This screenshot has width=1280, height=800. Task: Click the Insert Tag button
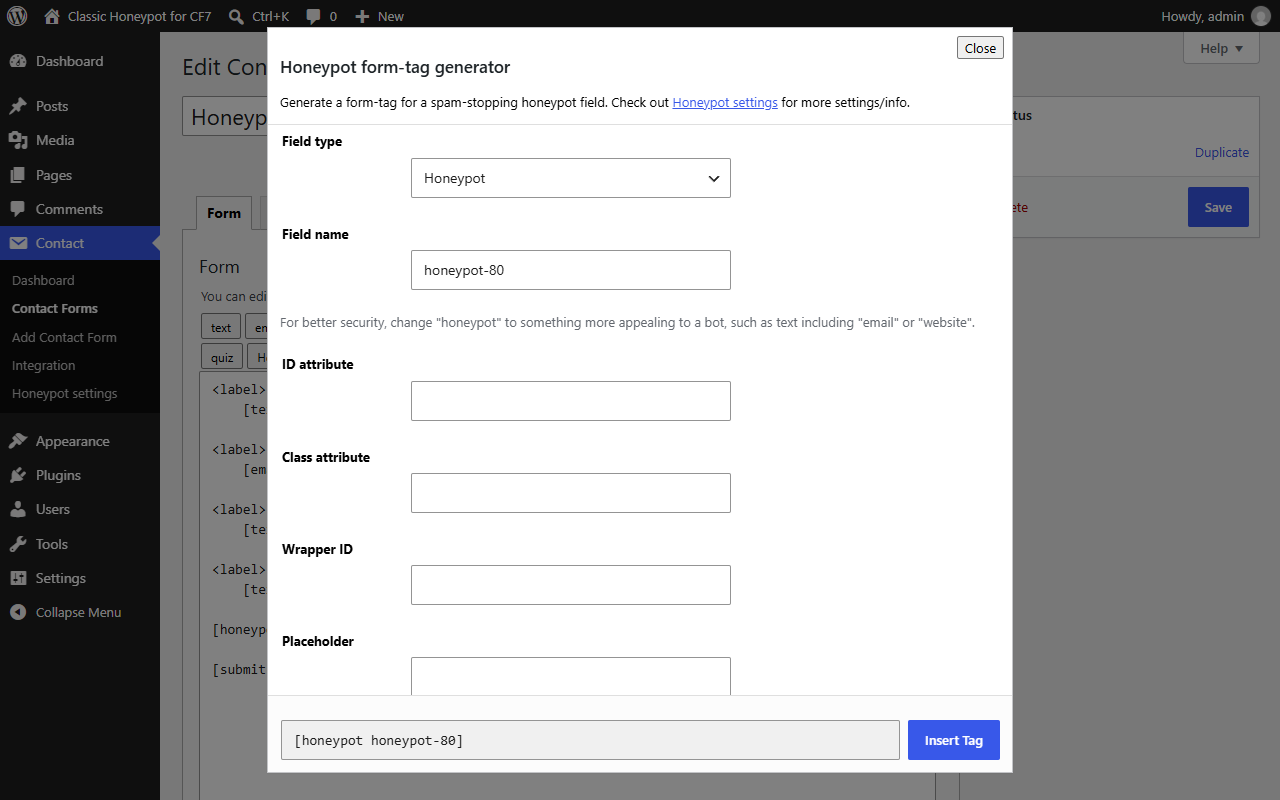(x=954, y=740)
